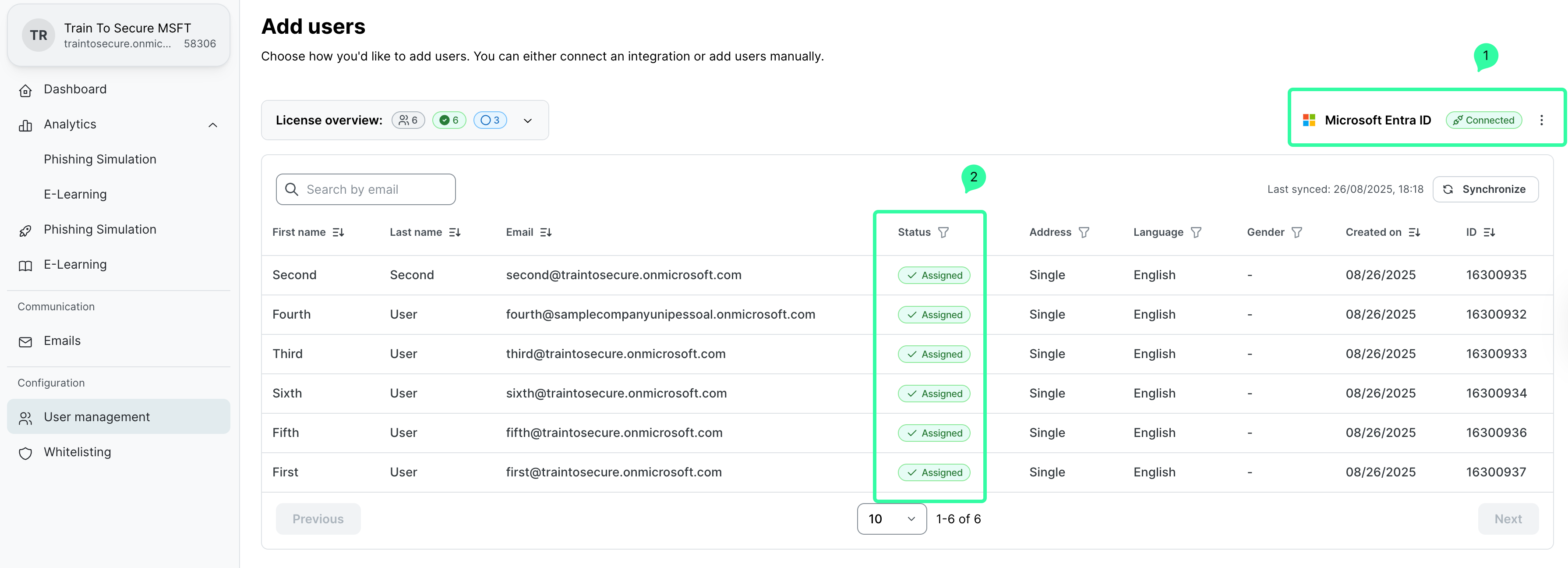Image resolution: width=1568 pixels, height=568 pixels.
Task: Expand the License overview chevron
Action: click(527, 121)
